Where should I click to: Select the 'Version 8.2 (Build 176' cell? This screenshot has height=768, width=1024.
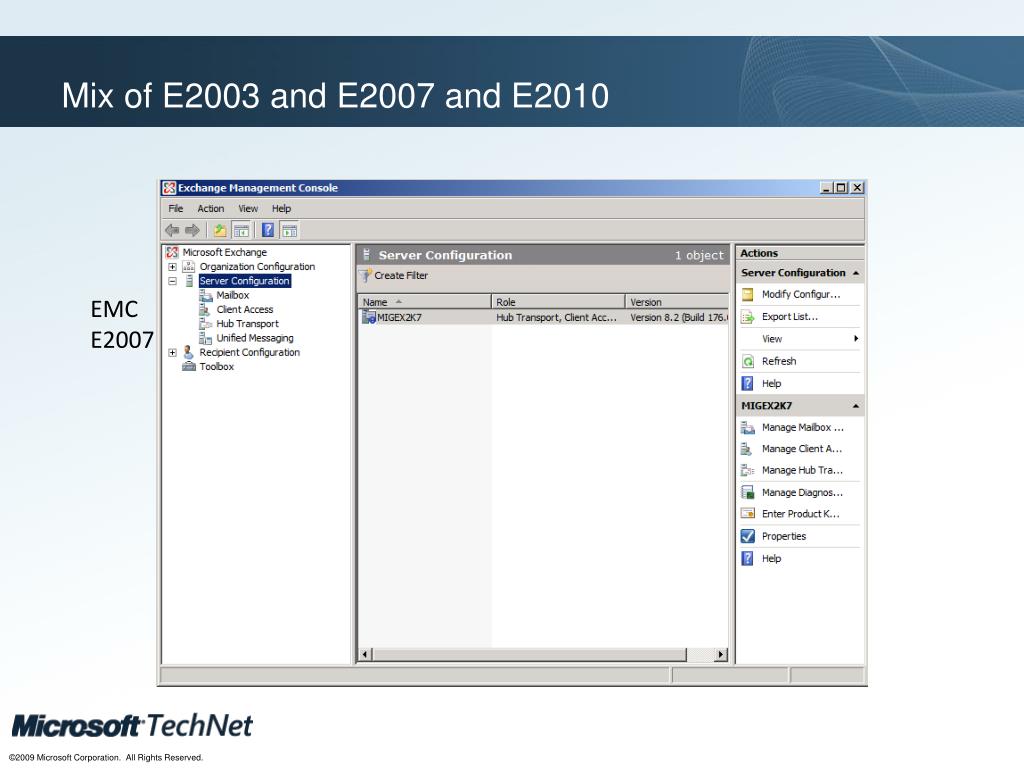[x=679, y=317]
